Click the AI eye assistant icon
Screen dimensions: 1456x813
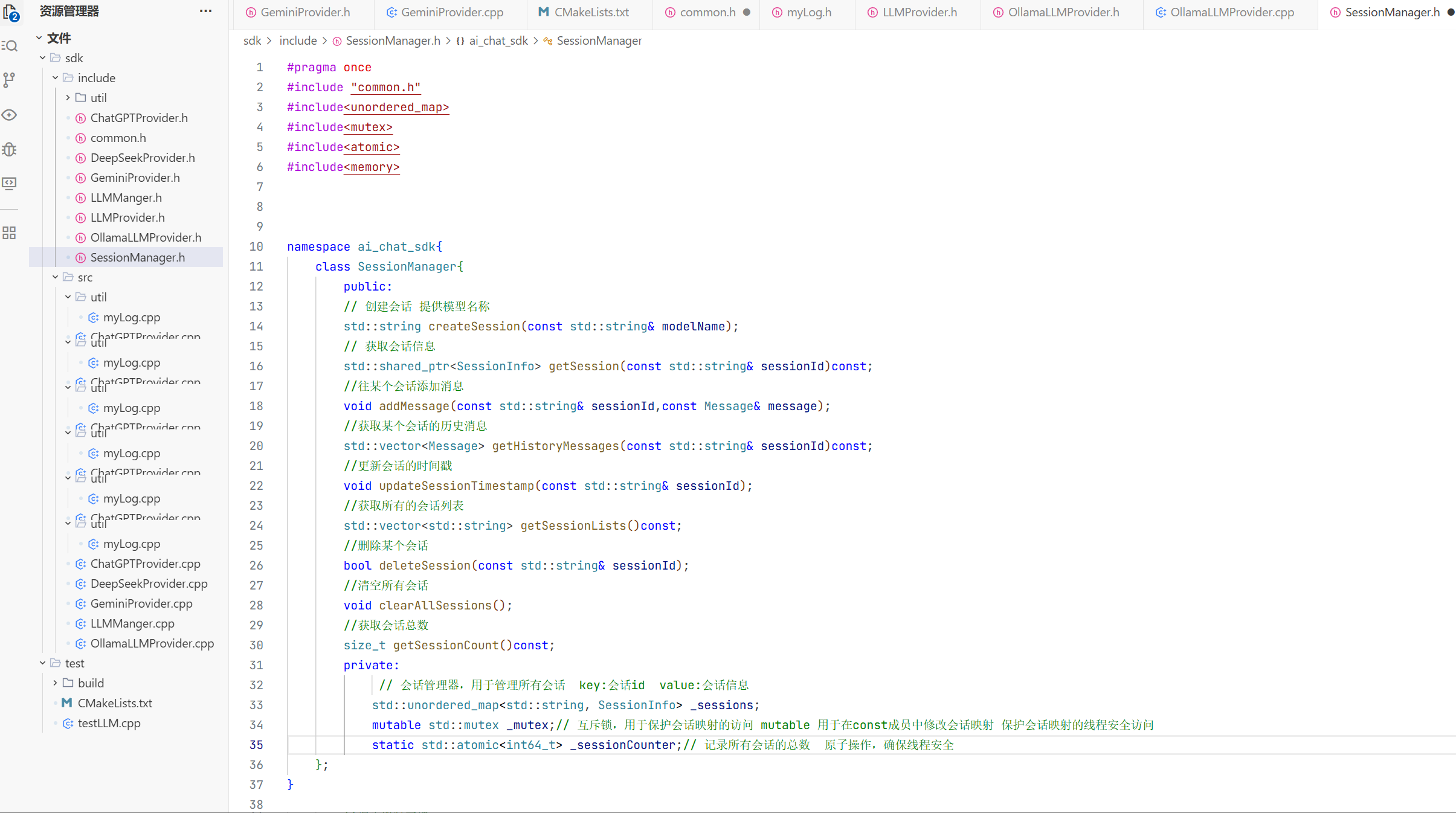click(x=10, y=115)
